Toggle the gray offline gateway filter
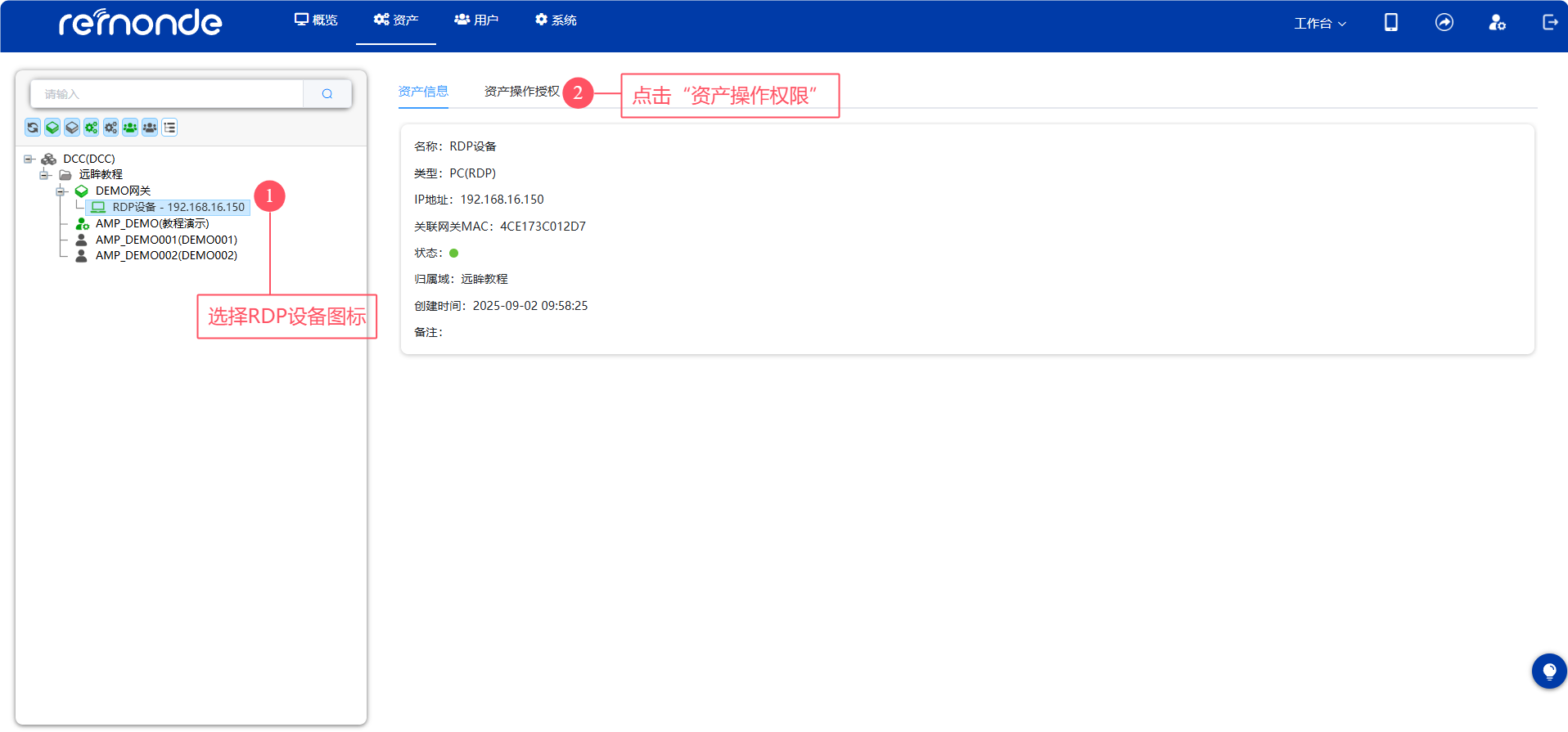1568x732 pixels. point(72,128)
